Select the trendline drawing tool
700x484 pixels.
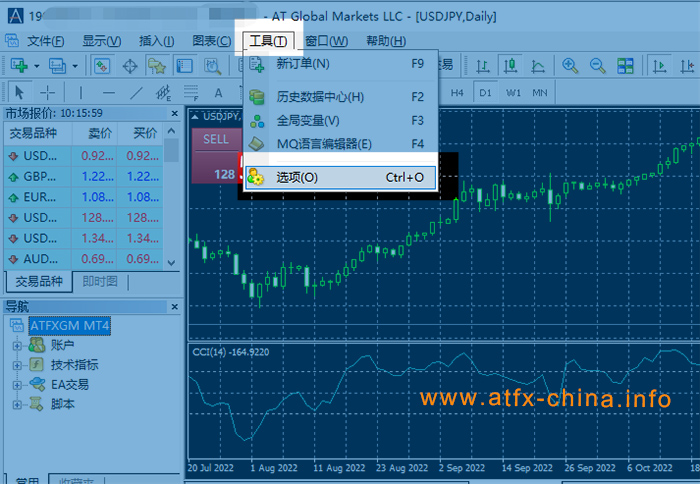pos(136,93)
